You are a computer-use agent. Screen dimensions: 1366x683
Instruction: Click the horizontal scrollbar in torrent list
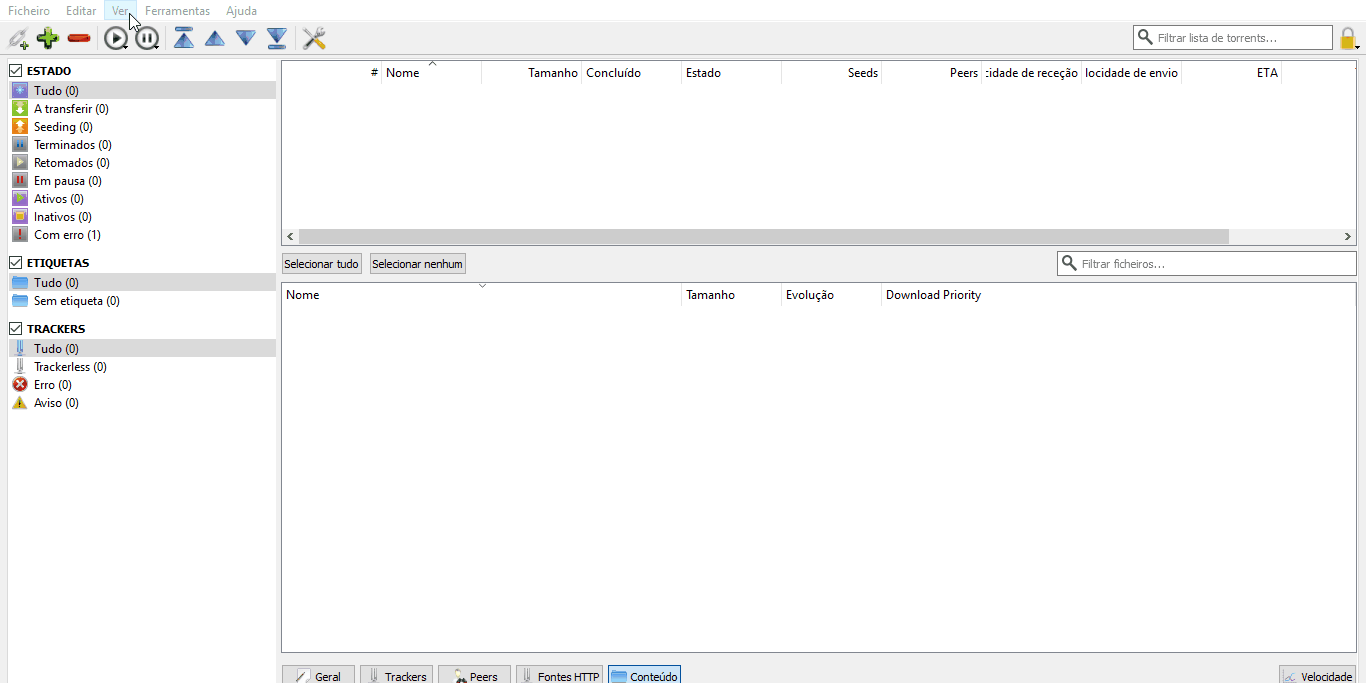click(x=762, y=237)
